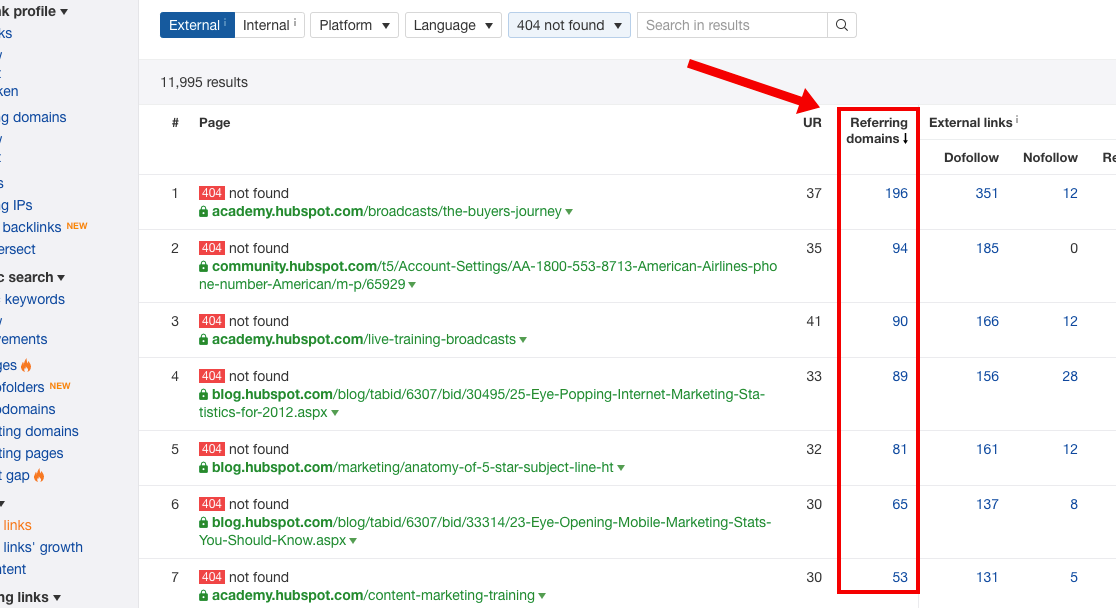Screen dimensions: 1116x608
Task: Click referring domains count 65
Action: tap(900, 505)
